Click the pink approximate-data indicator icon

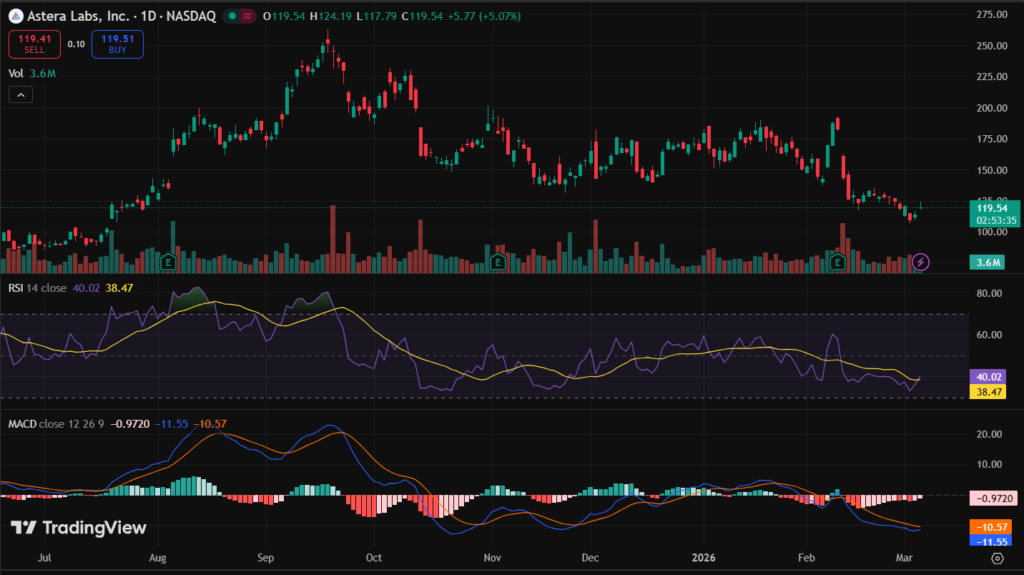246,16
